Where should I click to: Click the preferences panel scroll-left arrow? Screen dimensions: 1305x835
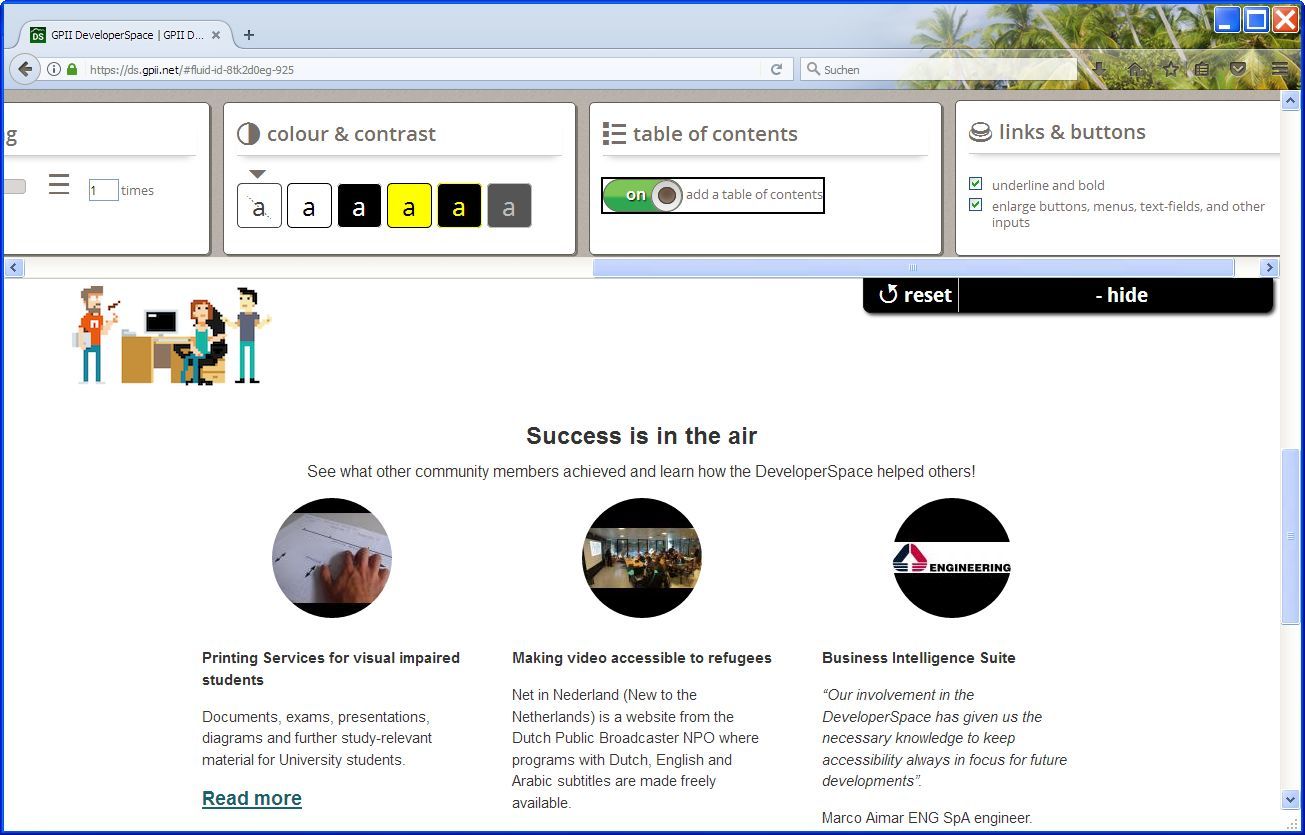click(14, 268)
